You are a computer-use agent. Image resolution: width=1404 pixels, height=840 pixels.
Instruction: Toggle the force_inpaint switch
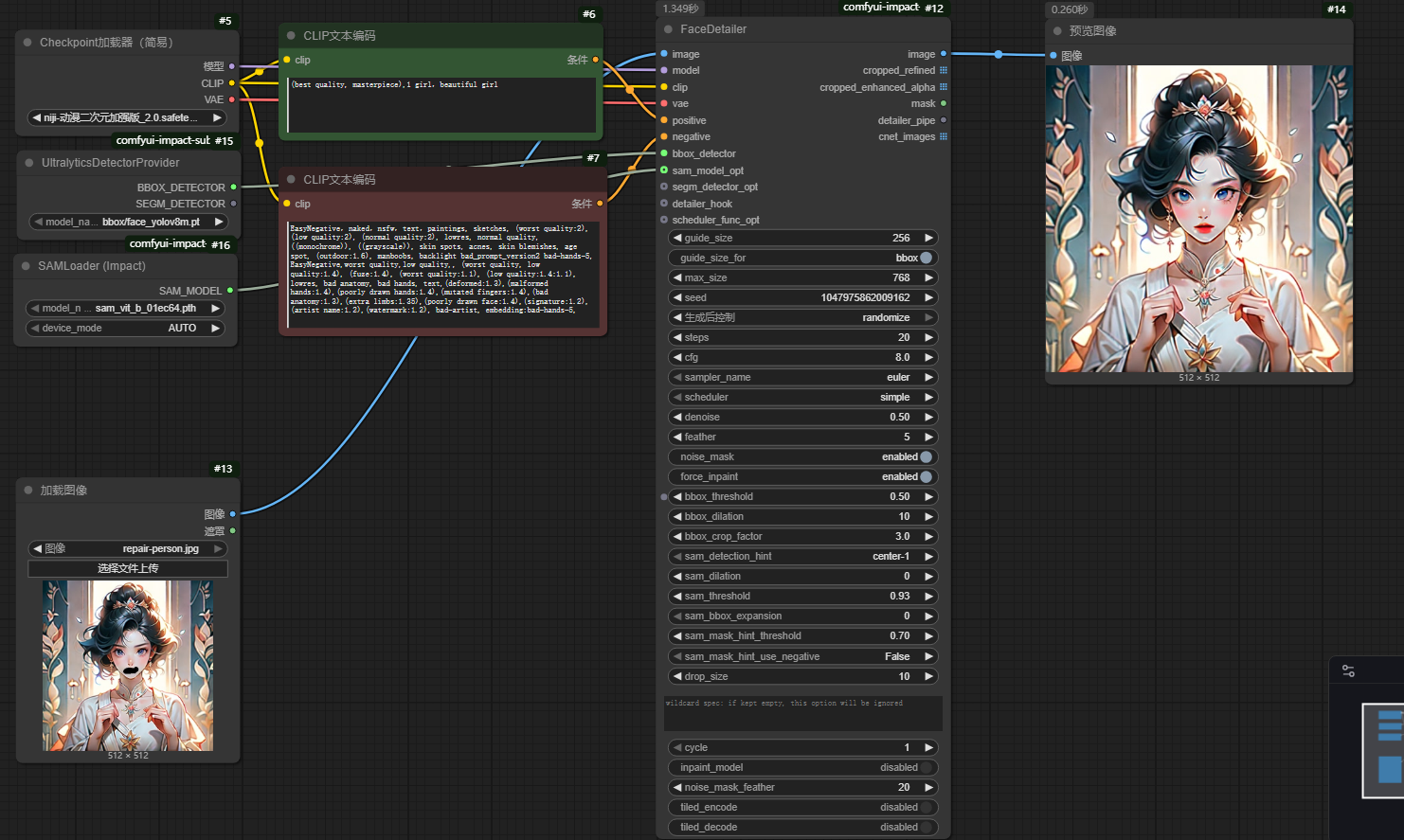click(x=926, y=476)
